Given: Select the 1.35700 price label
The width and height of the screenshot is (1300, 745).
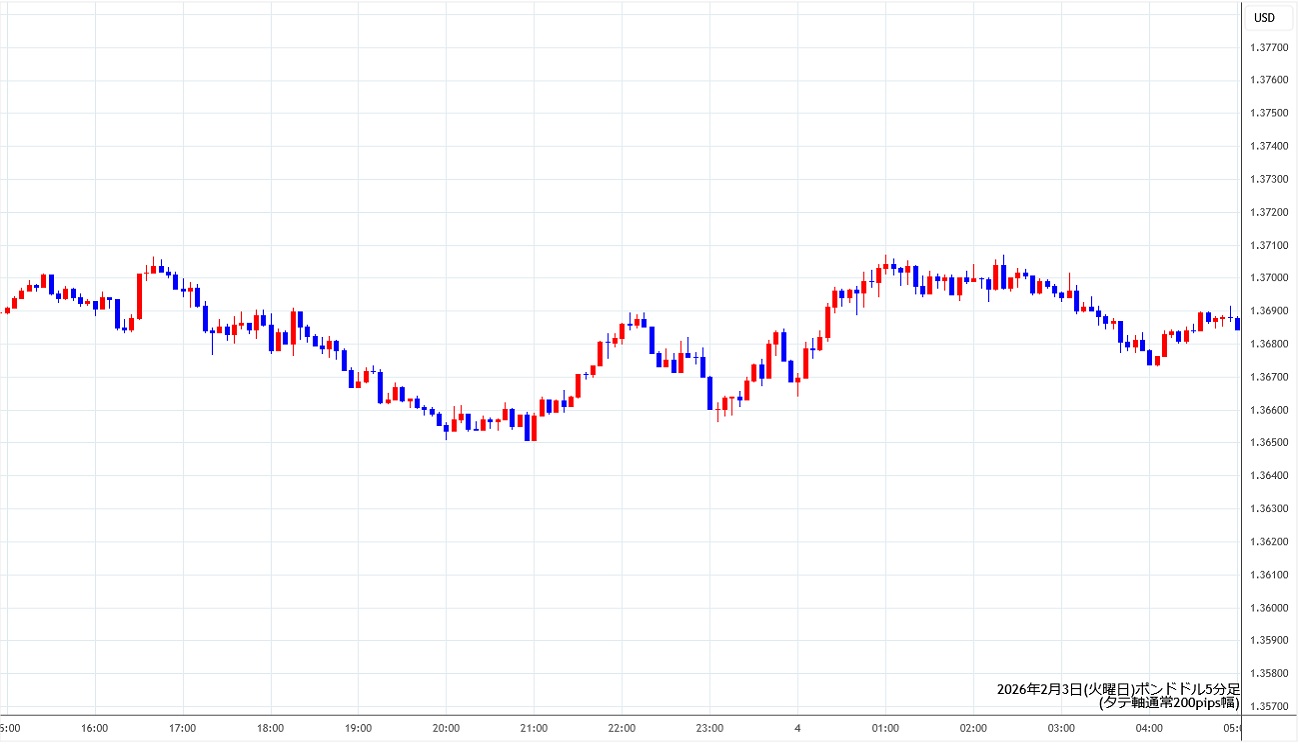Looking at the screenshot, I should (1268, 707).
